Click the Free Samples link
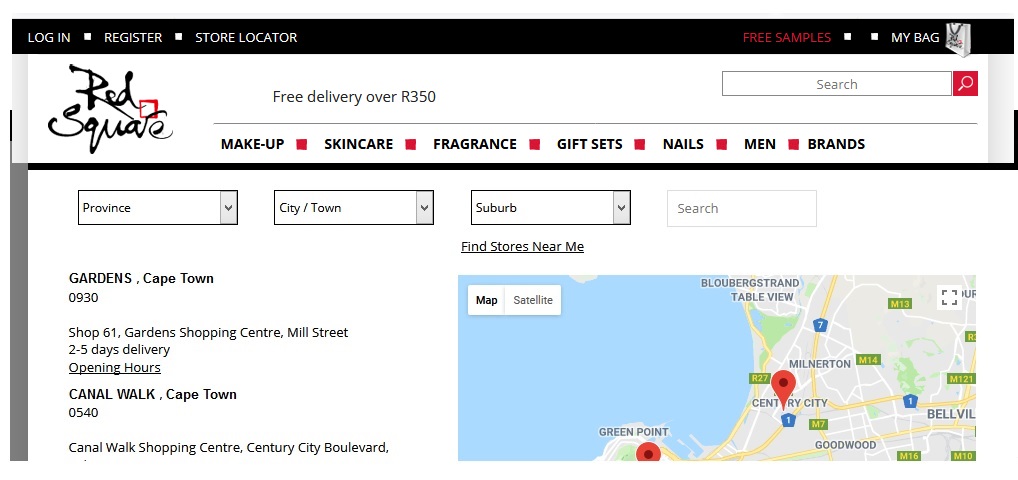Viewport: 1018px width, 480px height. 786,38
